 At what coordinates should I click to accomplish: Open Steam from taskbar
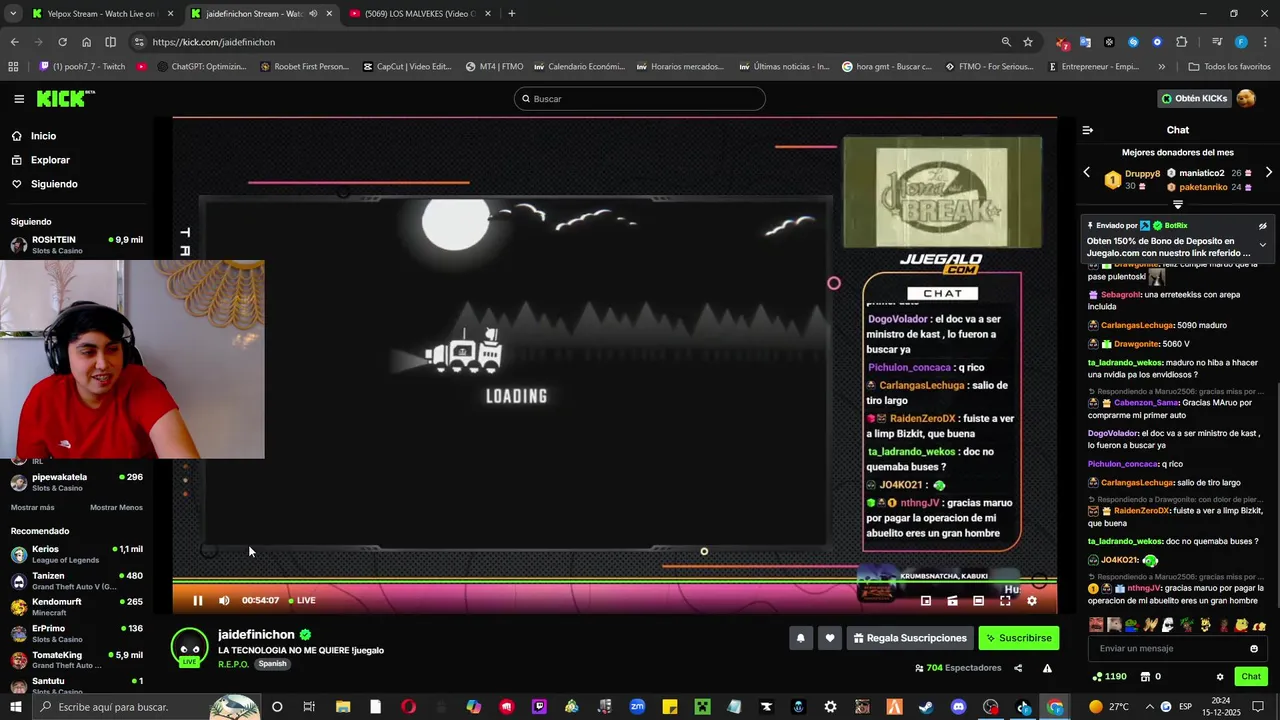coord(926,707)
